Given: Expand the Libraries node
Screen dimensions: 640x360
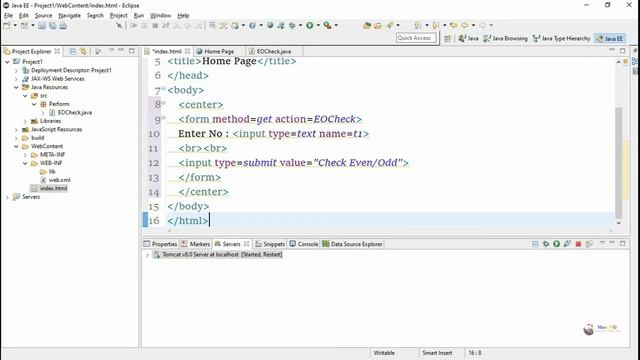Looking at the screenshot, I should click(x=25, y=121).
